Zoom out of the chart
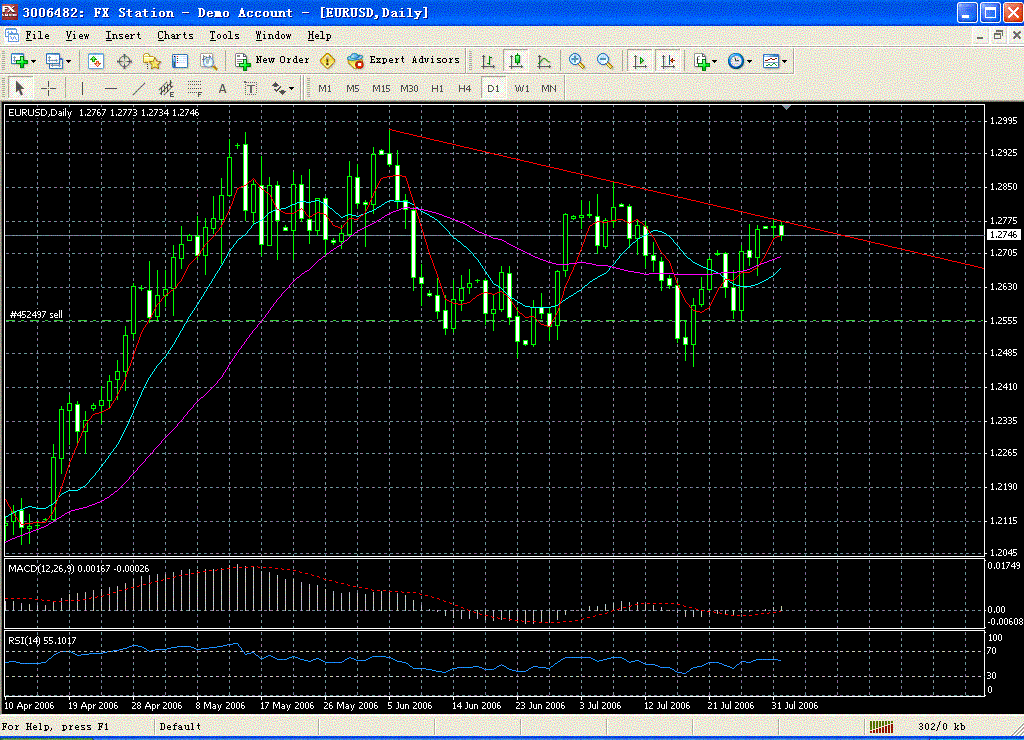Image resolution: width=1024 pixels, height=740 pixels. (604, 61)
